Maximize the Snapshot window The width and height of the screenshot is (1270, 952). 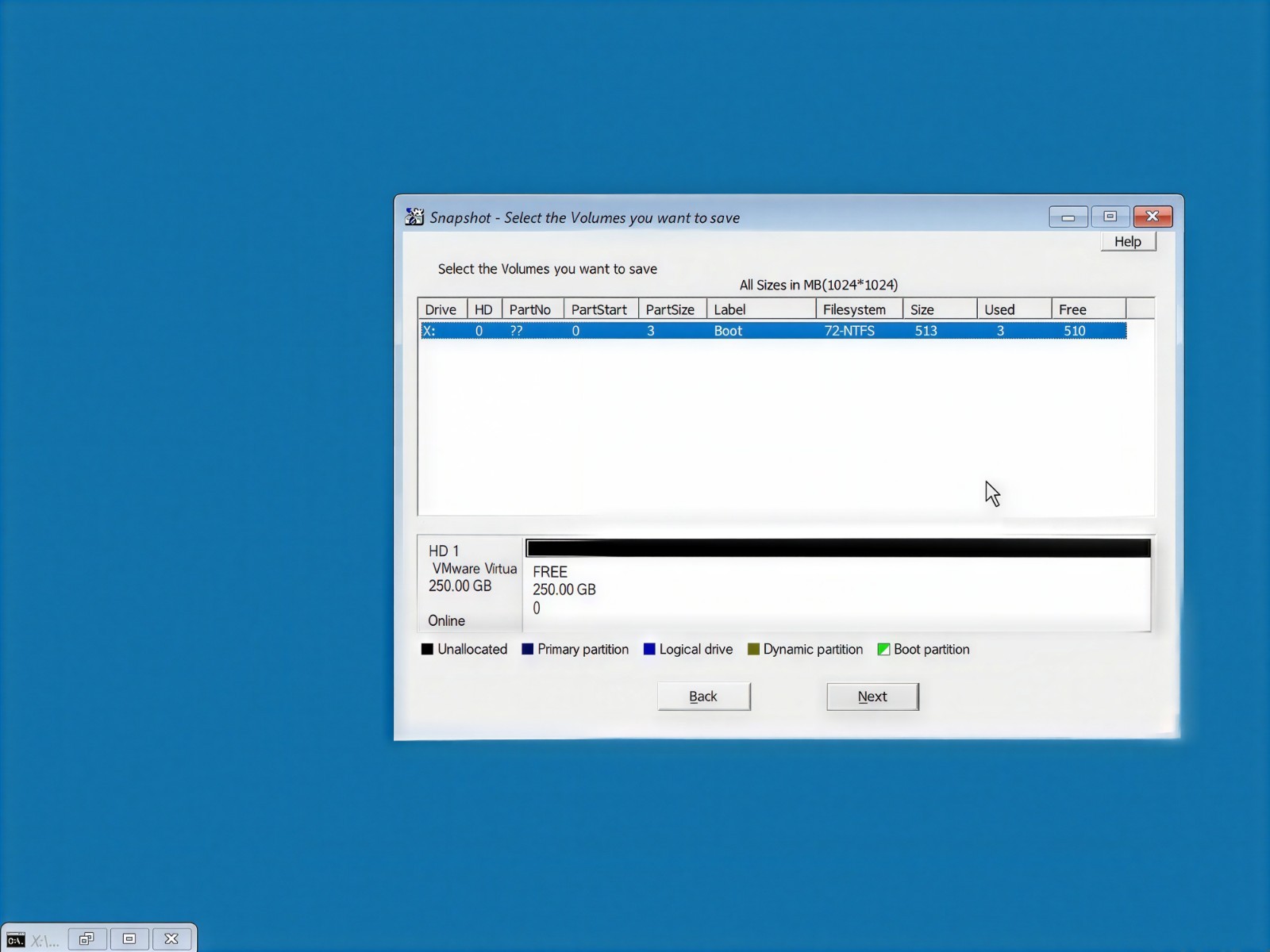(x=1110, y=217)
